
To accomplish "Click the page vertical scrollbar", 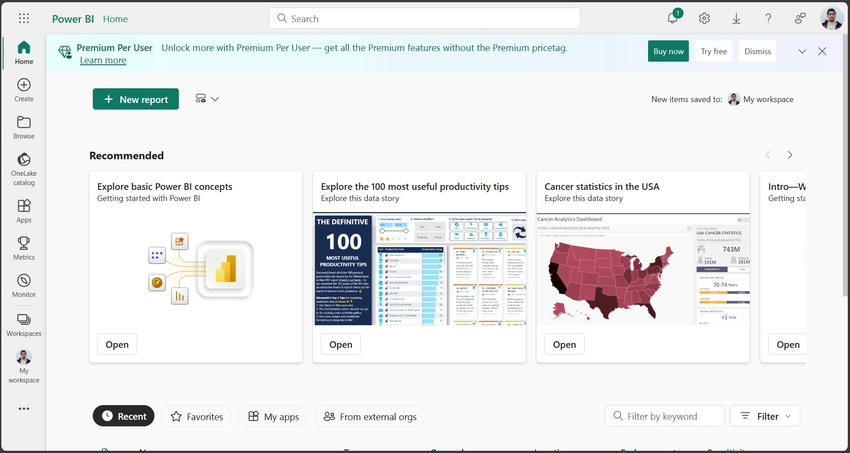I will (846, 165).
